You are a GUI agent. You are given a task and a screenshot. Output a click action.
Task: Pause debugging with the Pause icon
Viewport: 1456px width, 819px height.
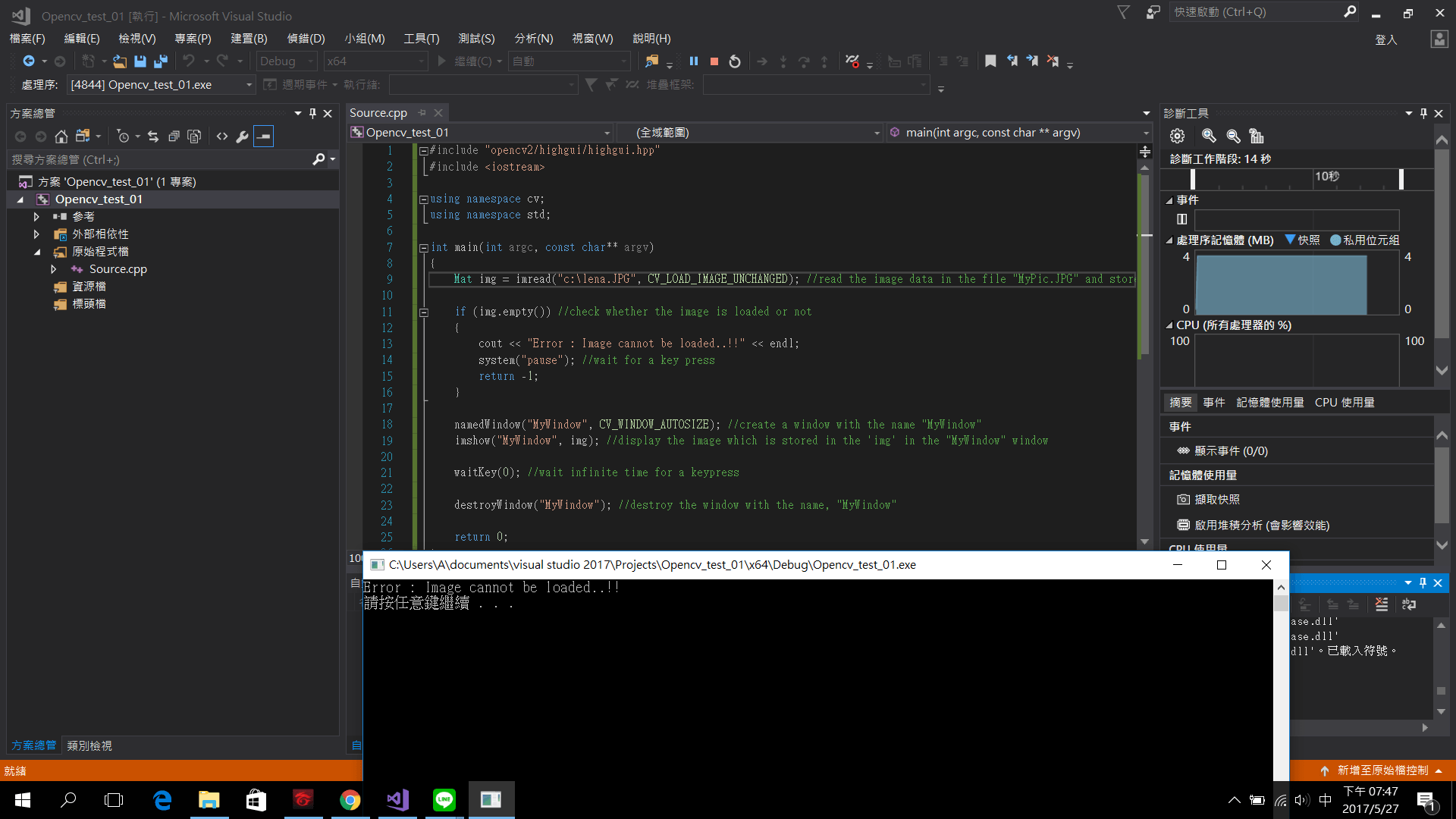pyautogui.click(x=694, y=61)
